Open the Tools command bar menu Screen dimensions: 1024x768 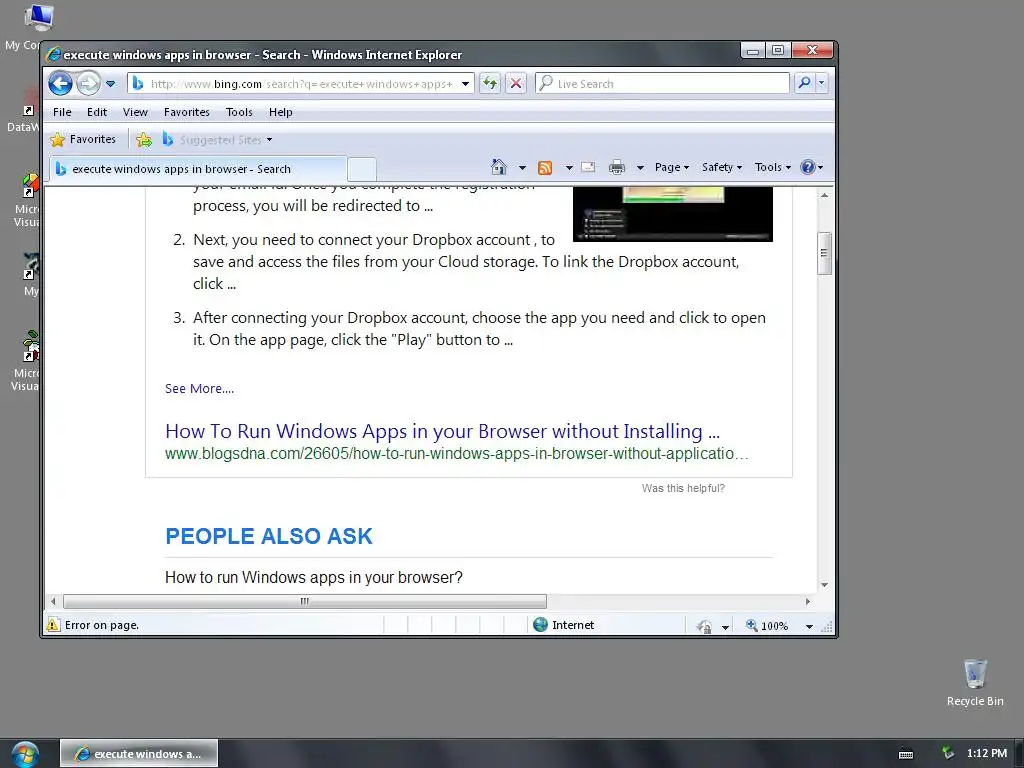coord(773,167)
